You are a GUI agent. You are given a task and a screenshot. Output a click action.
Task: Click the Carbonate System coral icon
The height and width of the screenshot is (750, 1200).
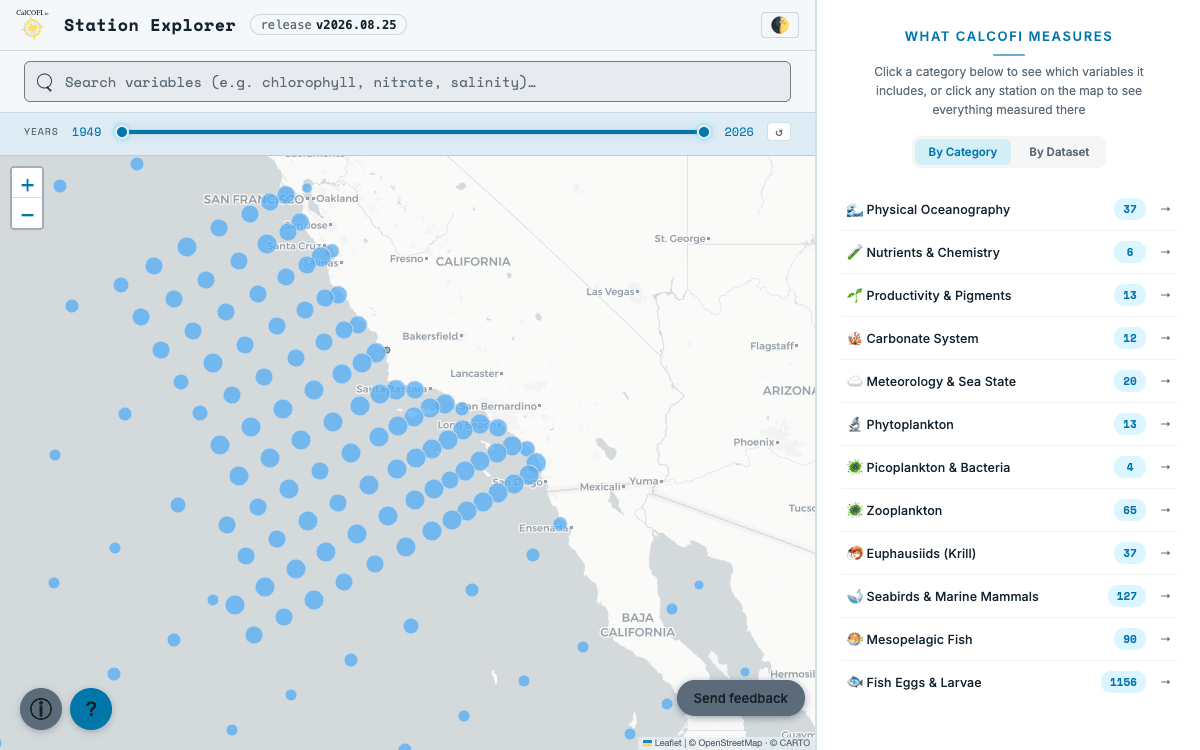[x=854, y=339]
